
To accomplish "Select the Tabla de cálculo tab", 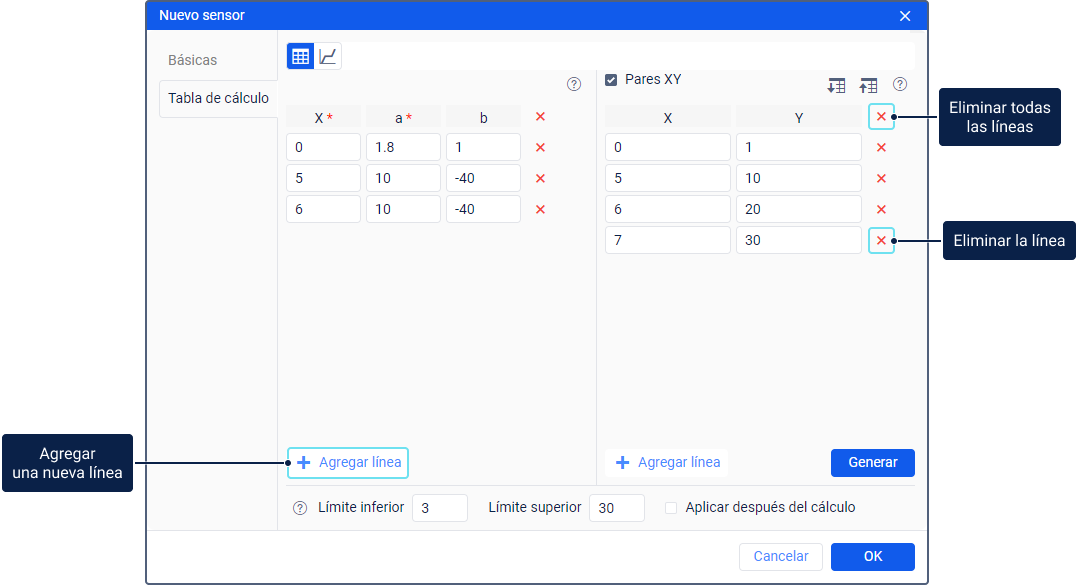I will tap(218, 98).
